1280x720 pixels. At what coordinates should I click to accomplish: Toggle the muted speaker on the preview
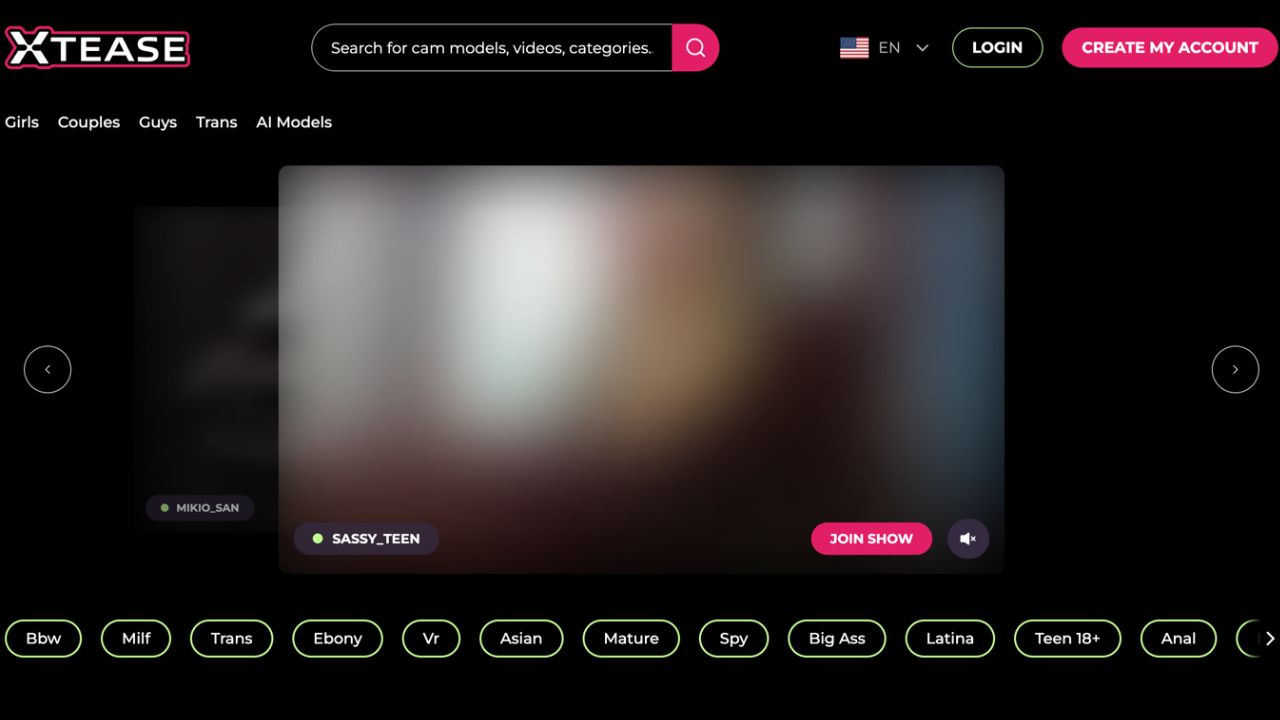968,538
